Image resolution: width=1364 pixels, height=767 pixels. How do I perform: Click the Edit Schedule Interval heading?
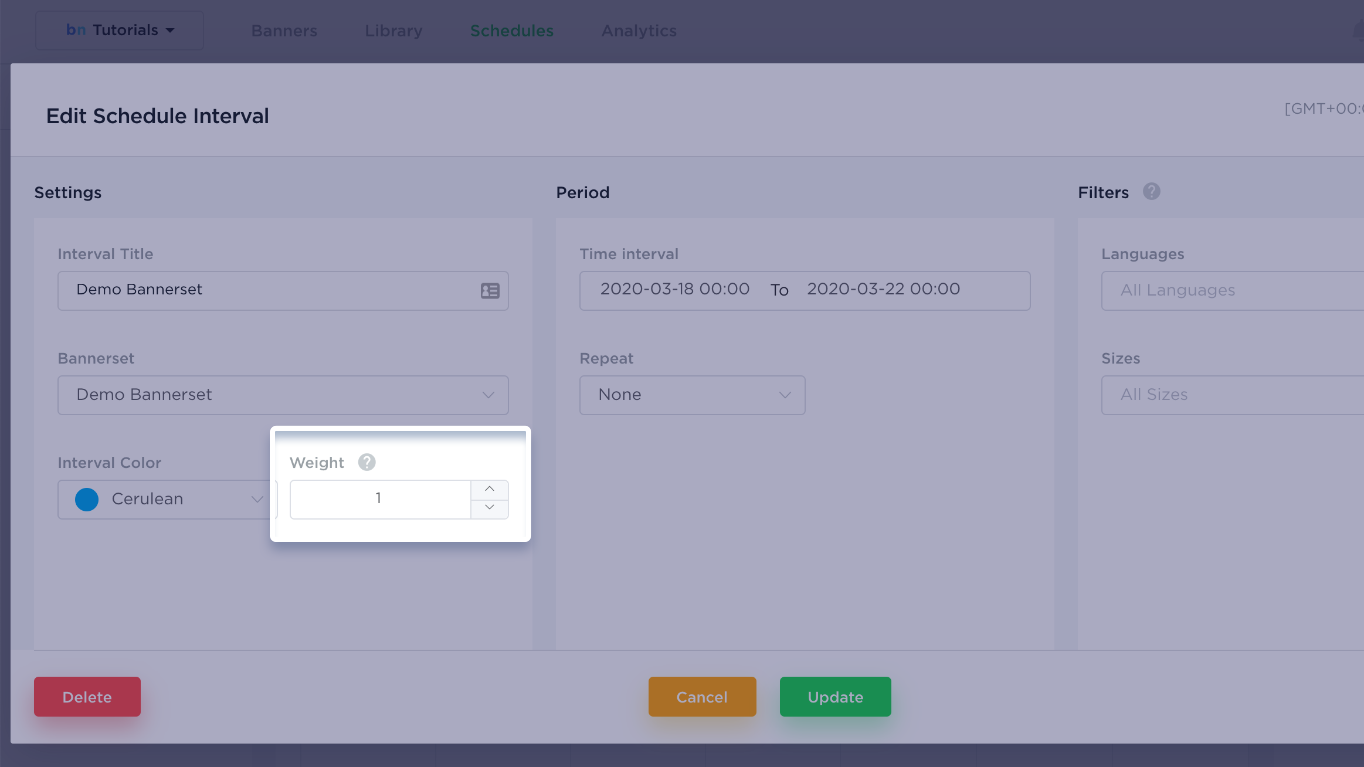click(158, 116)
